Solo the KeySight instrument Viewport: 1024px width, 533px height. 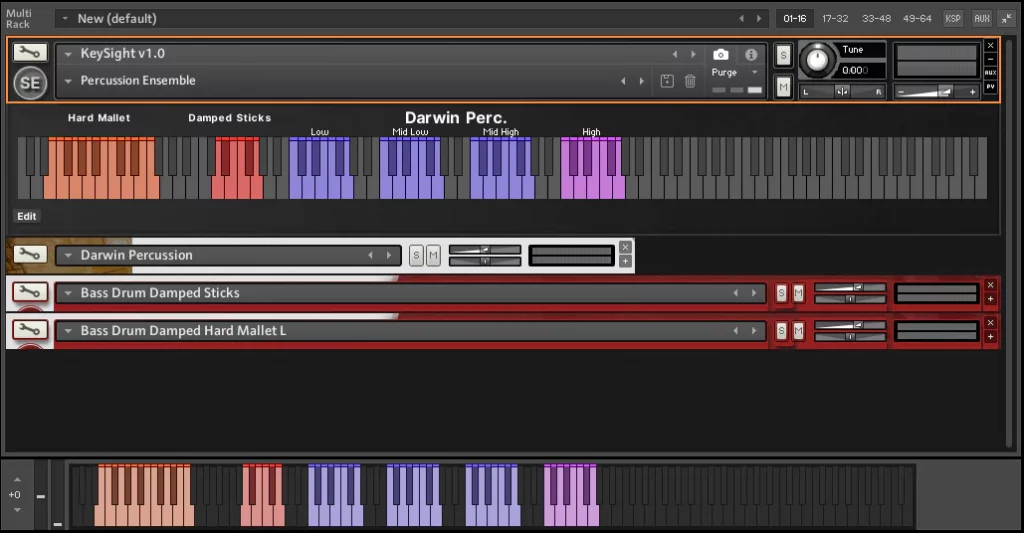783,55
